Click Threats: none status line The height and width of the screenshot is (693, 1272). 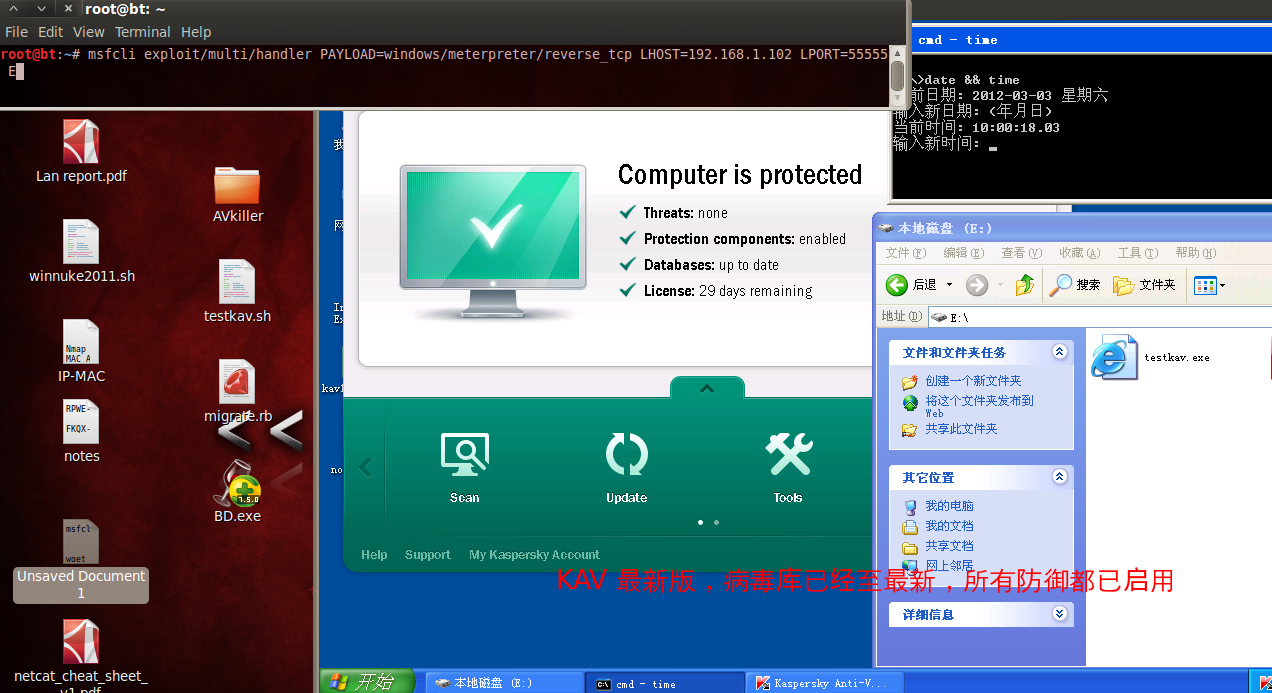tap(685, 213)
